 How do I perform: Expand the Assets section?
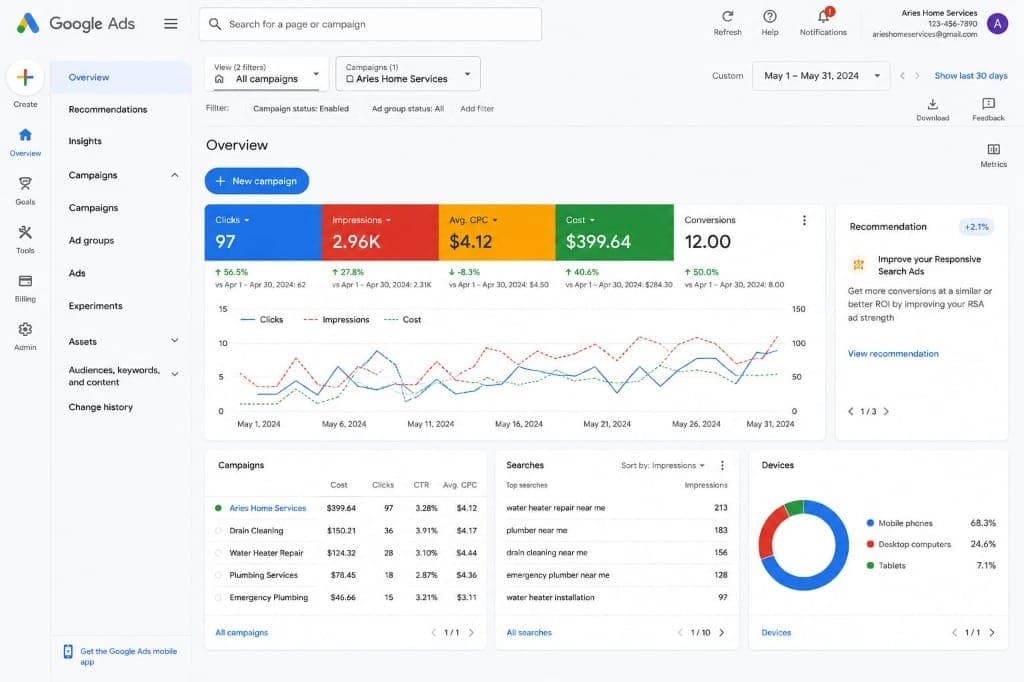174,341
